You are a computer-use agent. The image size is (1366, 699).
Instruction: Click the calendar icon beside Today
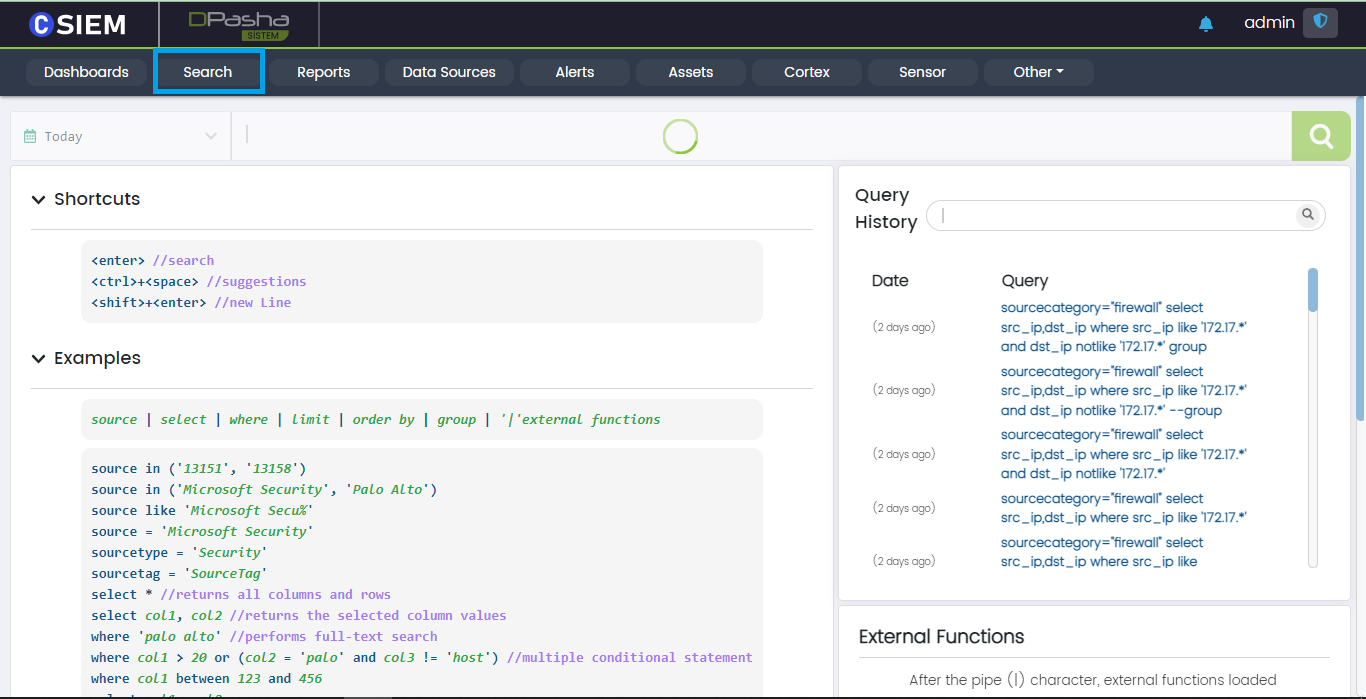[x=30, y=136]
